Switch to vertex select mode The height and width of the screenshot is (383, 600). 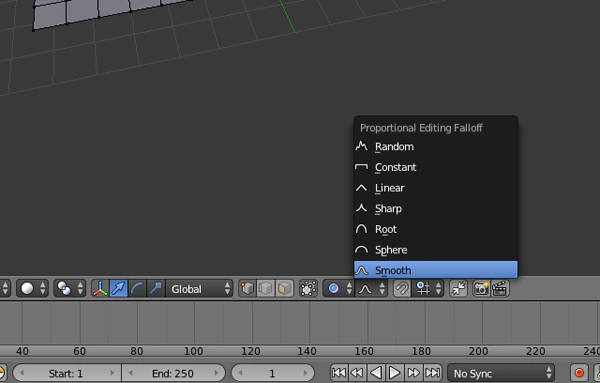click(247, 288)
